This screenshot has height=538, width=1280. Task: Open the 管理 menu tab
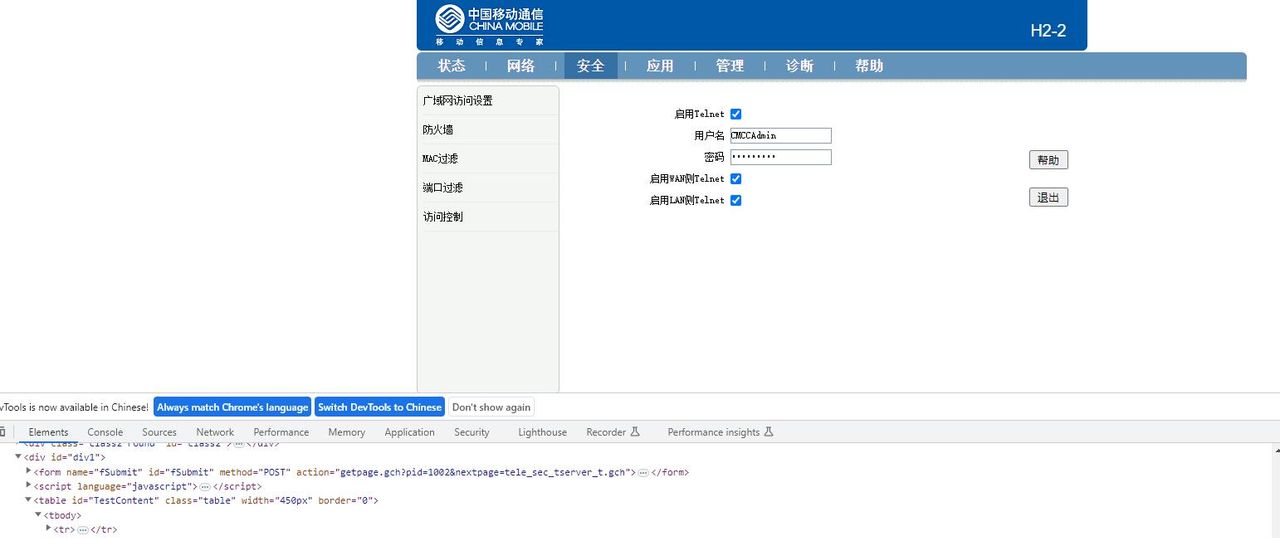coord(730,66)
